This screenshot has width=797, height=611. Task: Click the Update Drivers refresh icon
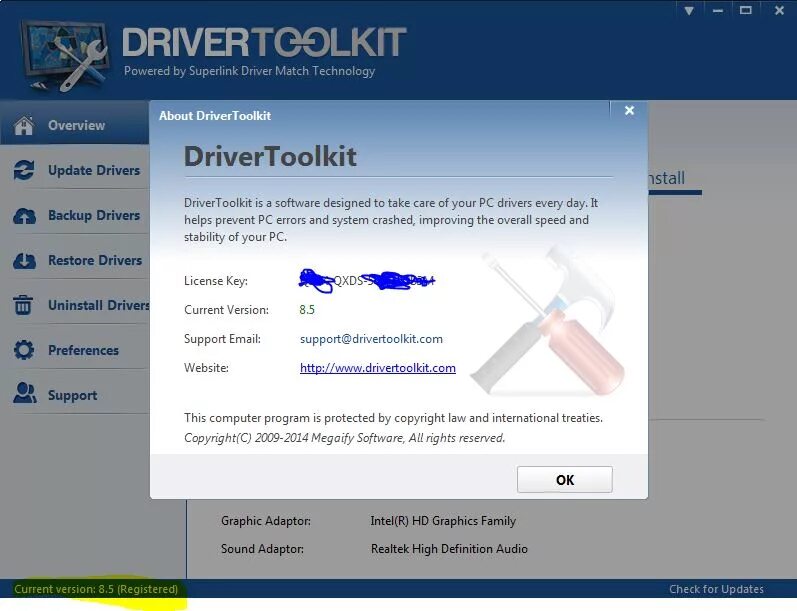pyautogui.click(x=24, y=170)
